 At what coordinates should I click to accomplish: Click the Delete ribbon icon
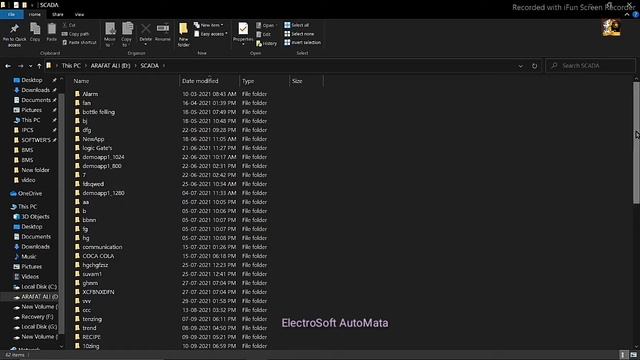coord(145,33)
